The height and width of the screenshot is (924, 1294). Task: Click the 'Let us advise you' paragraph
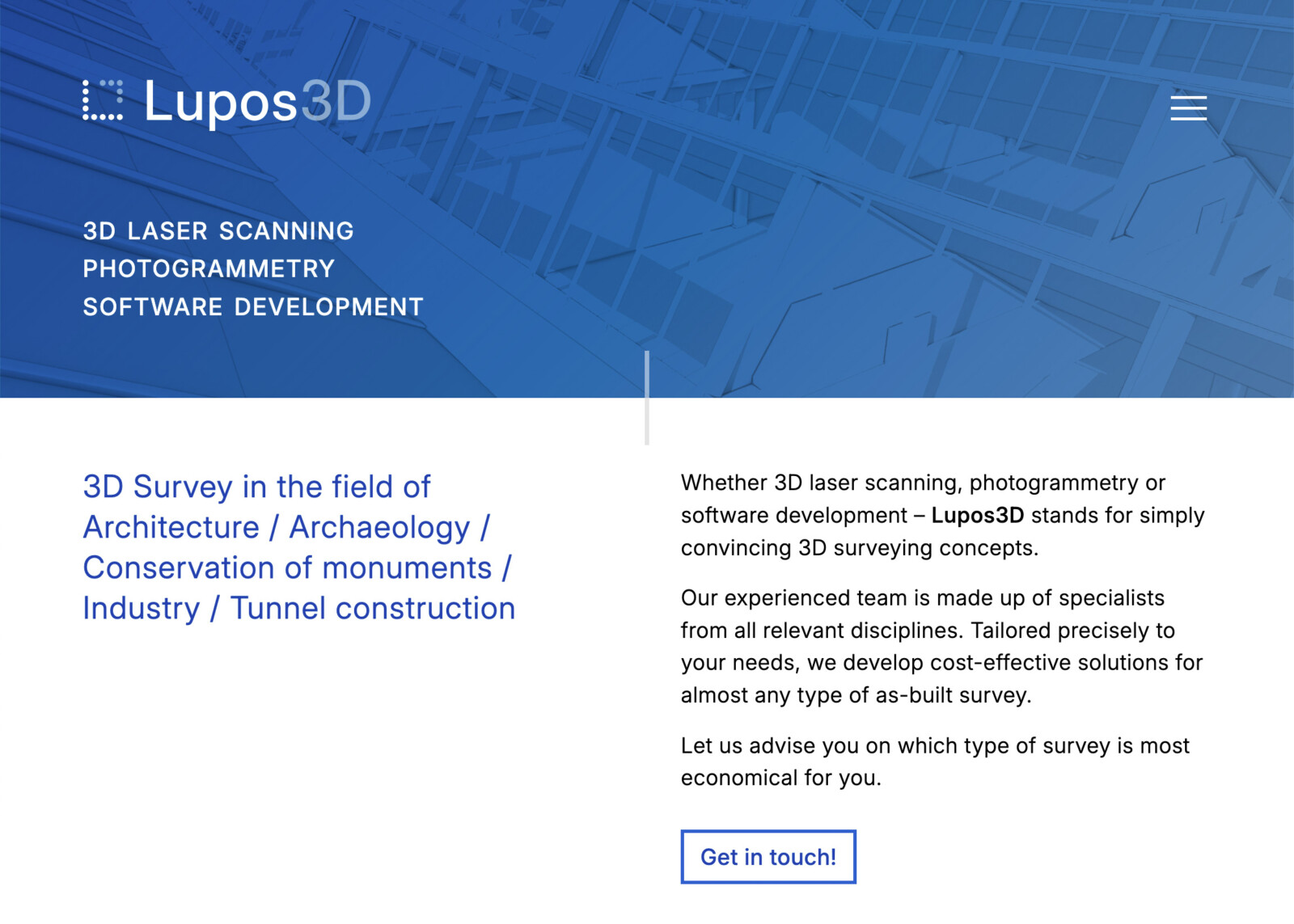point(935,761)
